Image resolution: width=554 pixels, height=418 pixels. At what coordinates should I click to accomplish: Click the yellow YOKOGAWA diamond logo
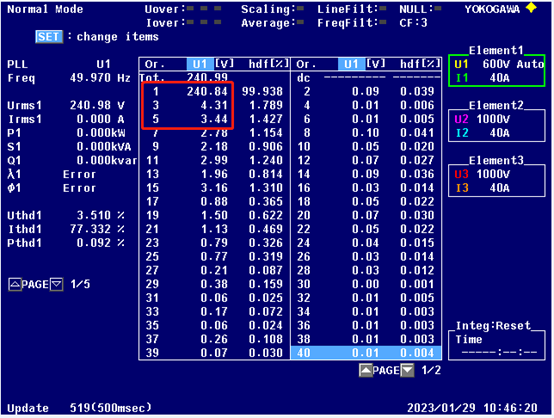click(531, 8)
